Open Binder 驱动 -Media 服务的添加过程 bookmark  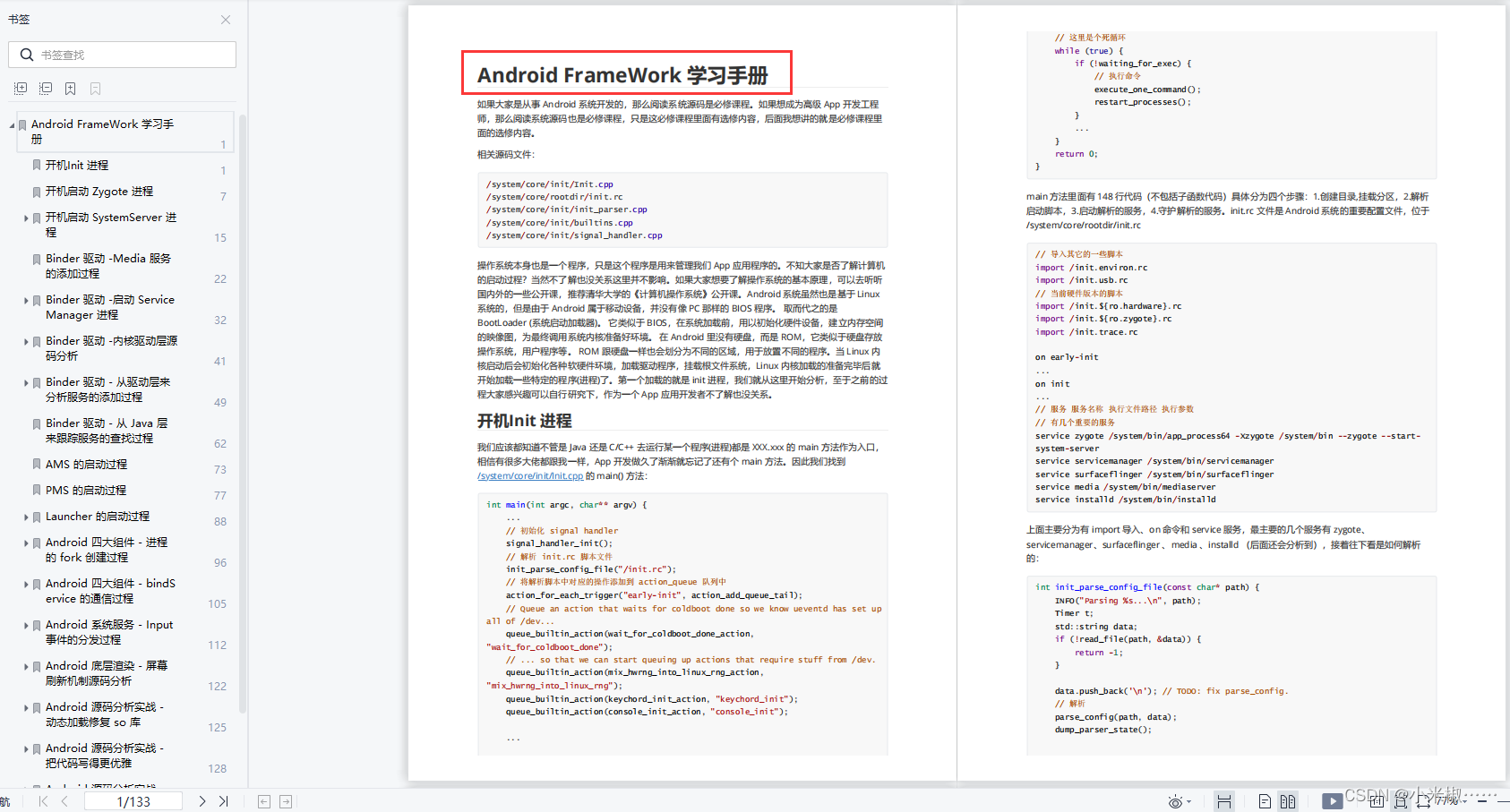pyautogui.click(x=108, y=266)
